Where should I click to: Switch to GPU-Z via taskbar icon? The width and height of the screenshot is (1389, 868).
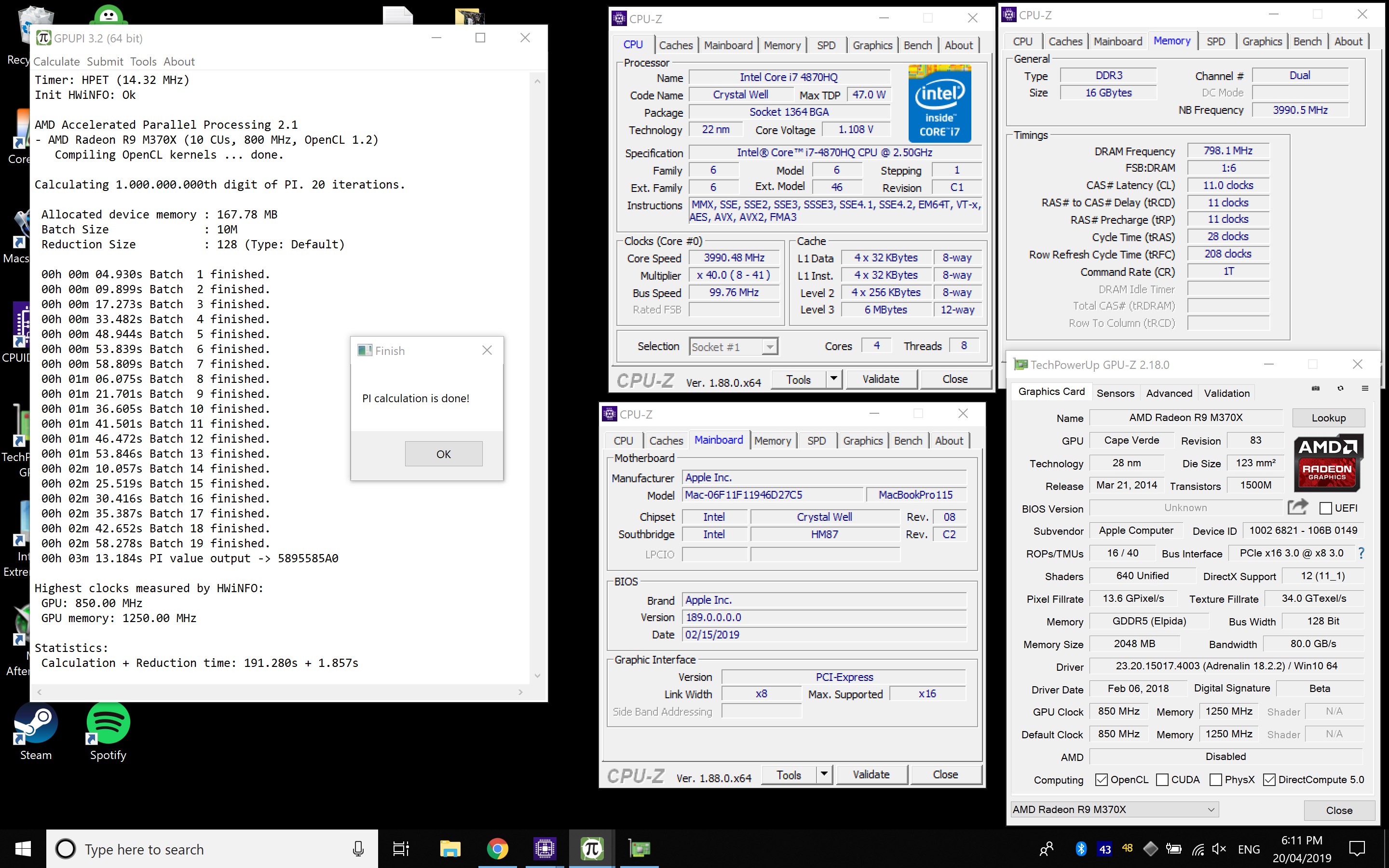pos(639,849)
